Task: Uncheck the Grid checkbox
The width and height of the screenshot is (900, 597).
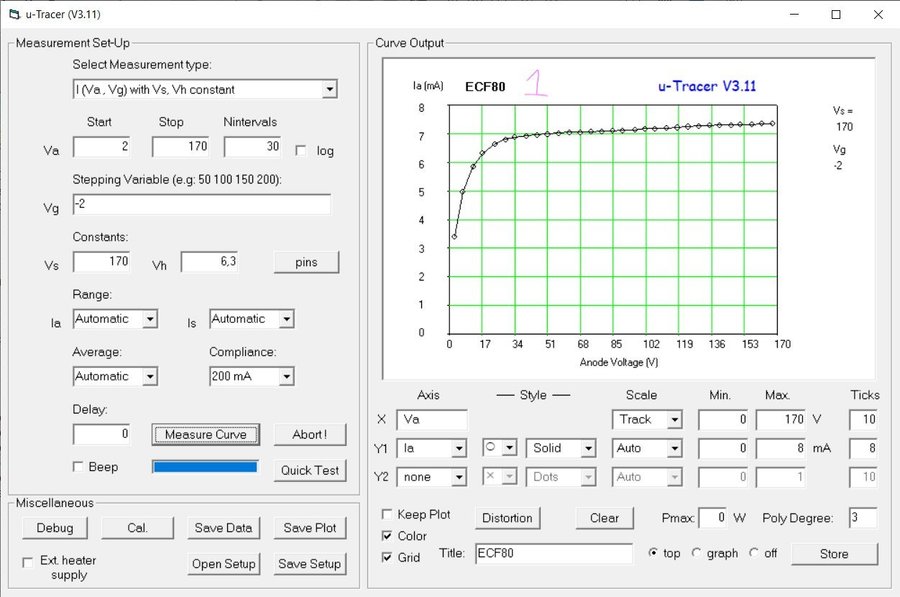Action: (x=387, y=557)
